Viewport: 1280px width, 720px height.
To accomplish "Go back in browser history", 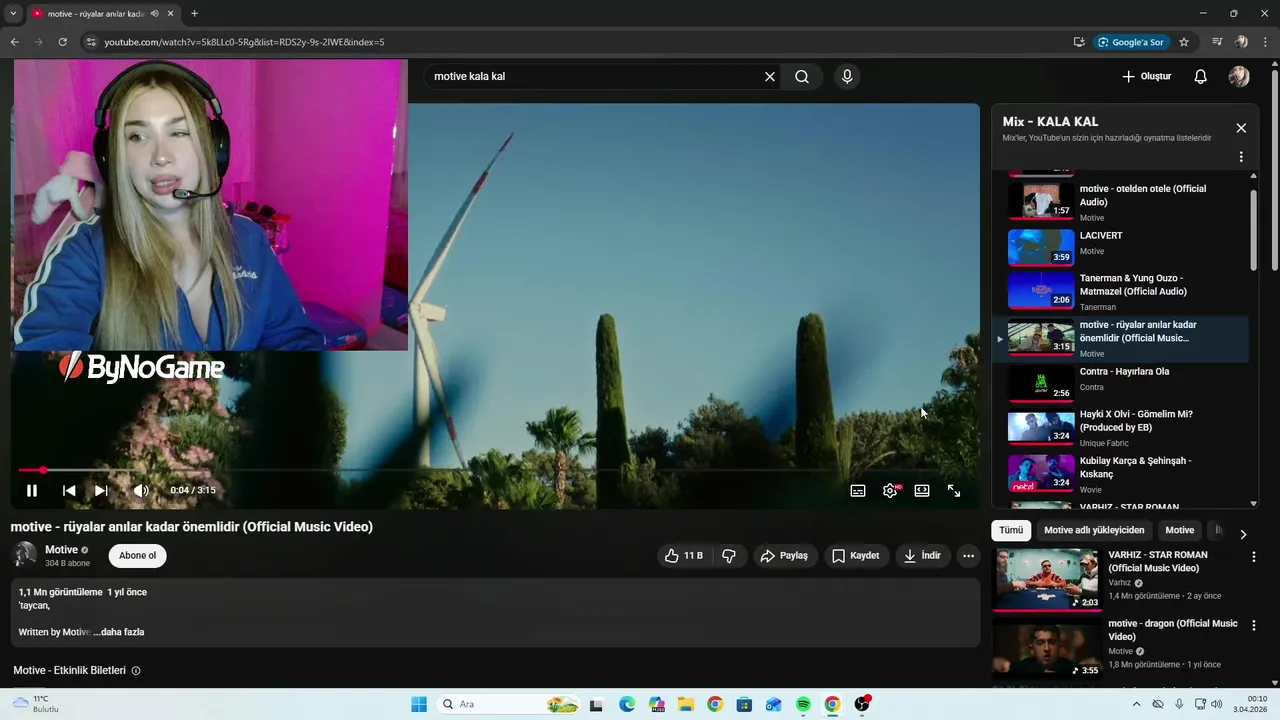I will point(14,42).
